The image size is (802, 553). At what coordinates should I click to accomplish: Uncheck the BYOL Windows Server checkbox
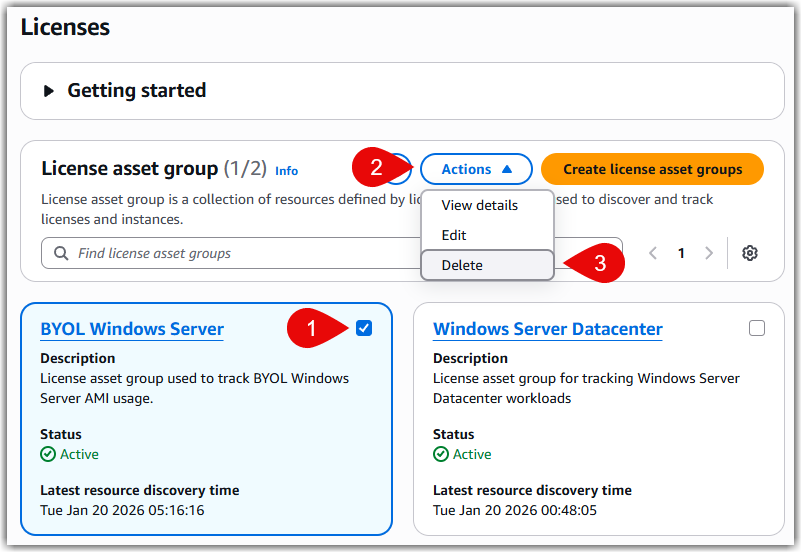click(364, 328)
